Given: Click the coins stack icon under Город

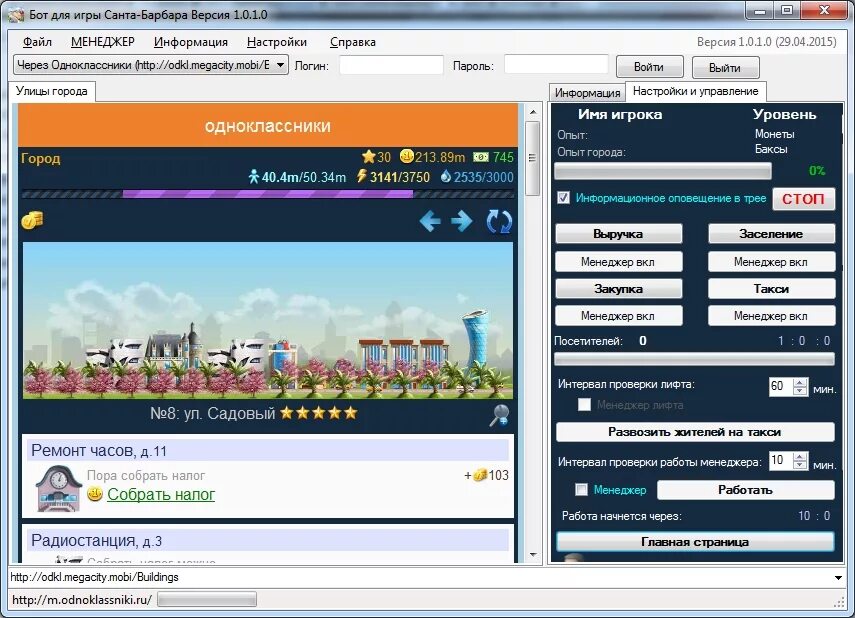Looking at the screenshot, I should 32,220.
